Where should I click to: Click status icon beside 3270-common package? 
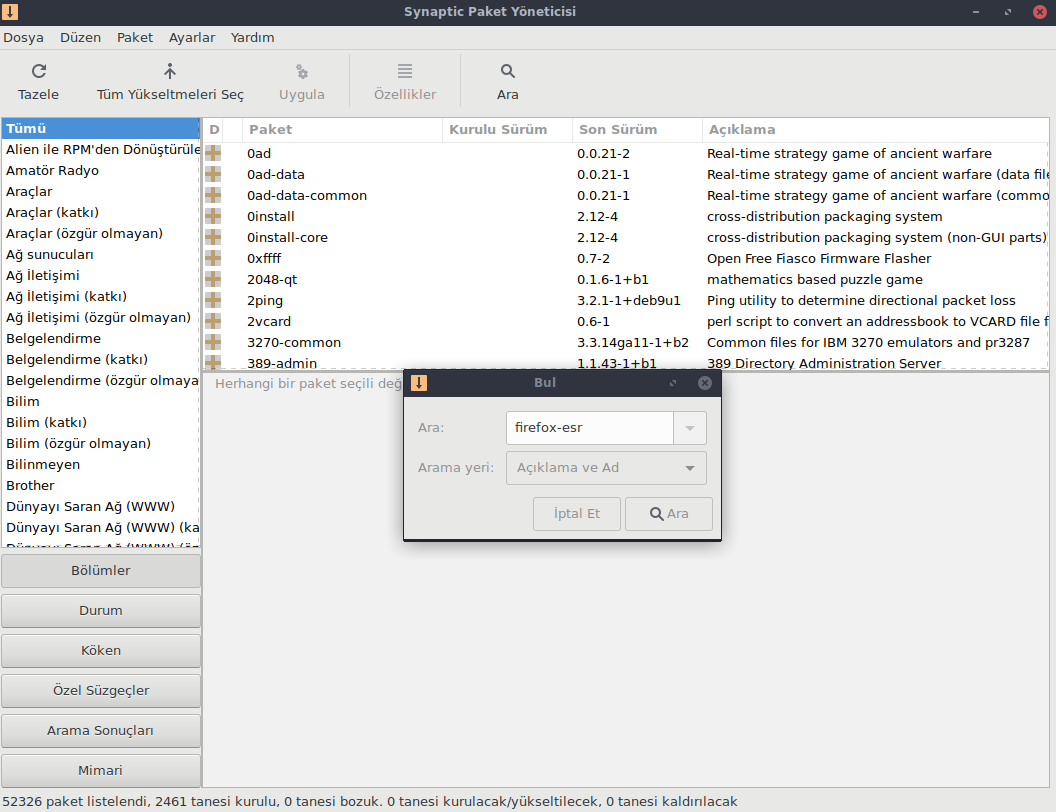click(213, 342)
